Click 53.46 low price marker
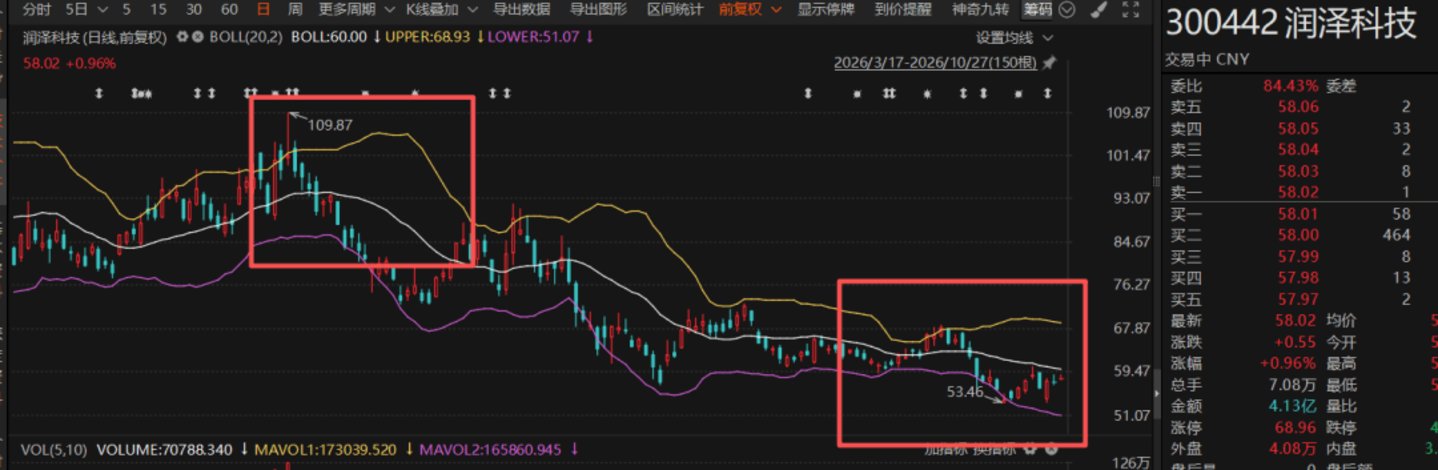Viewport: 1438px width, 470px height. point(966,392)
